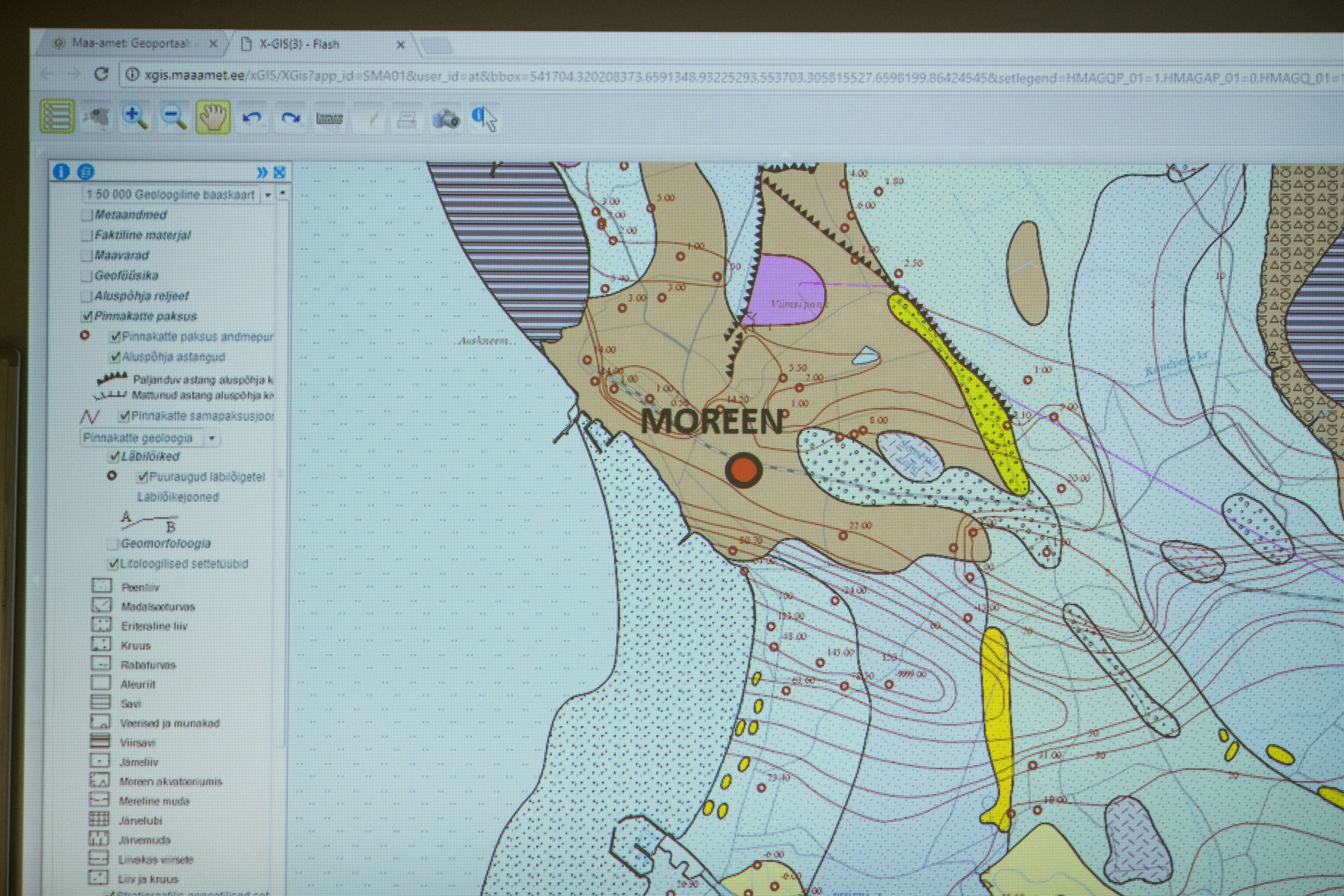Activate the pan hand tool

(x=213, y=117)
